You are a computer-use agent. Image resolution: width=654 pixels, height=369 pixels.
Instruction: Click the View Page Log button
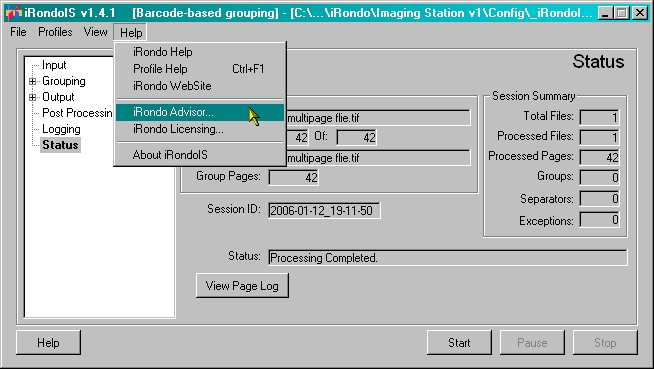[x=242, y=286]
